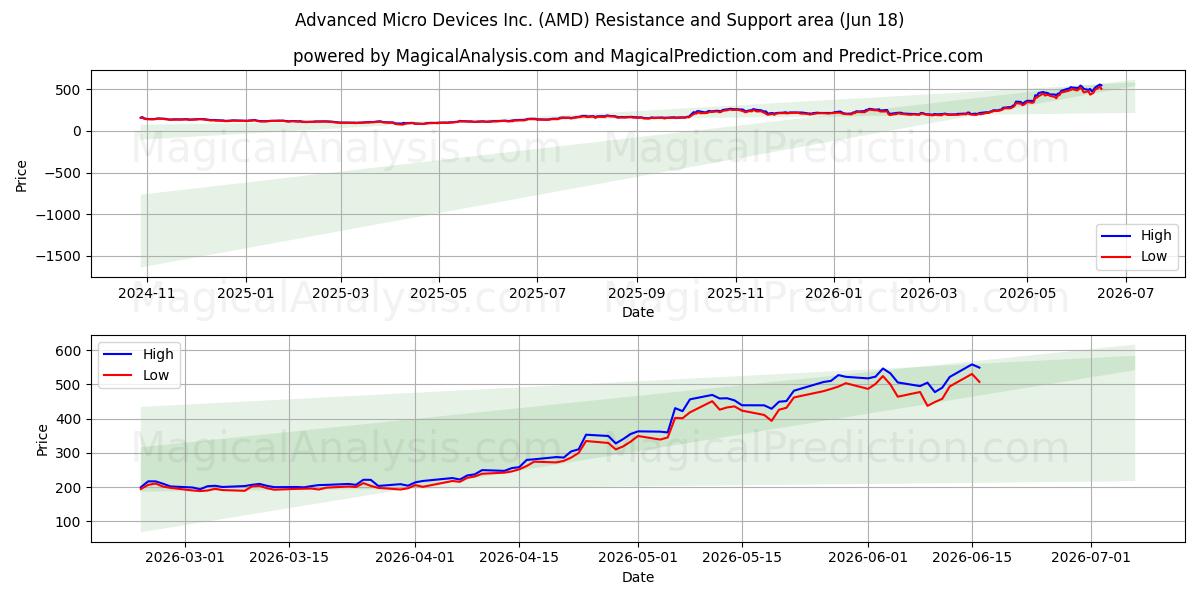
Task: Click the '500' price tick in upper chart
Action: click(x=70, y=90)
